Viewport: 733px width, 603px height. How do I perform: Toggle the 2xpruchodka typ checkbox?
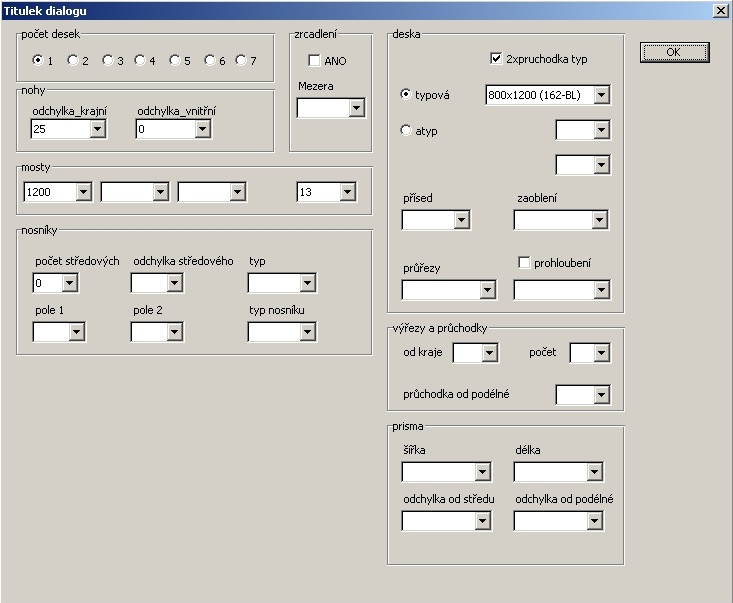(497, 59)
